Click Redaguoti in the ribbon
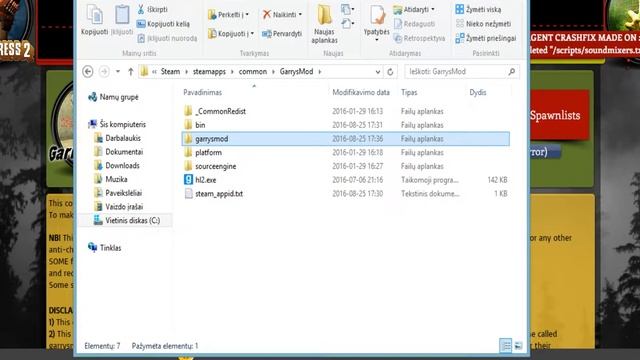 pyautogui.click(x=414, y=24)
